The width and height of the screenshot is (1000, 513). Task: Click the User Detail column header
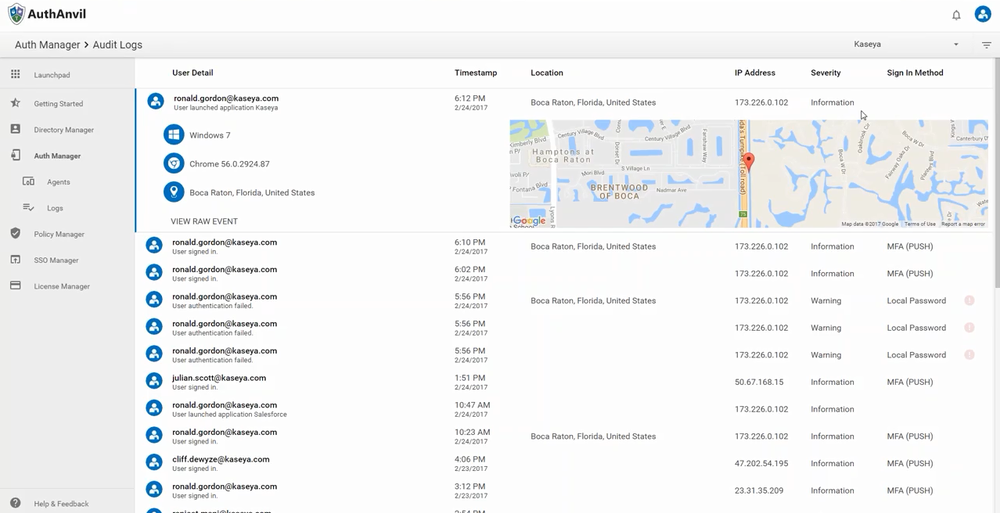pos(193,73)
